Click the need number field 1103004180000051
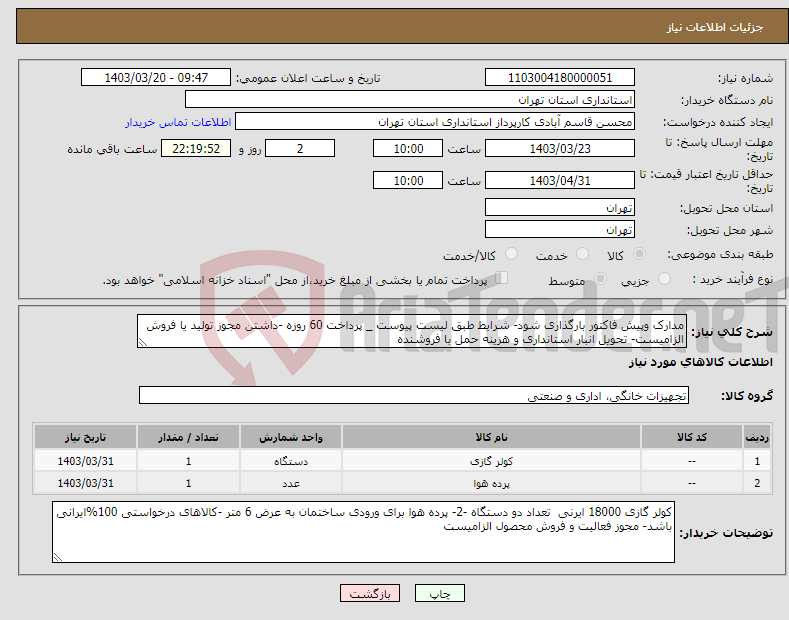Screen dimensions: 789x620 560,78
